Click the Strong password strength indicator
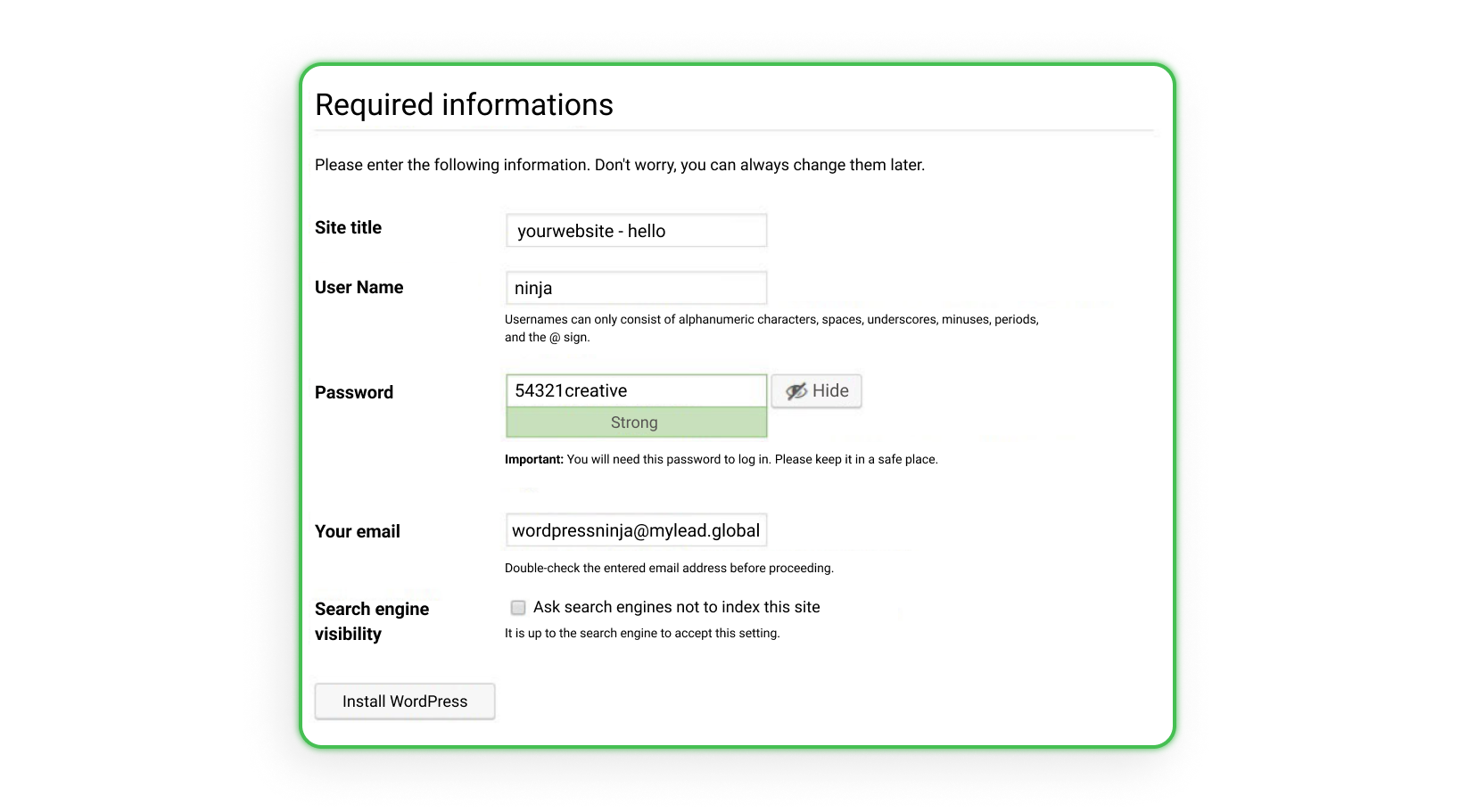 (636, 422)
